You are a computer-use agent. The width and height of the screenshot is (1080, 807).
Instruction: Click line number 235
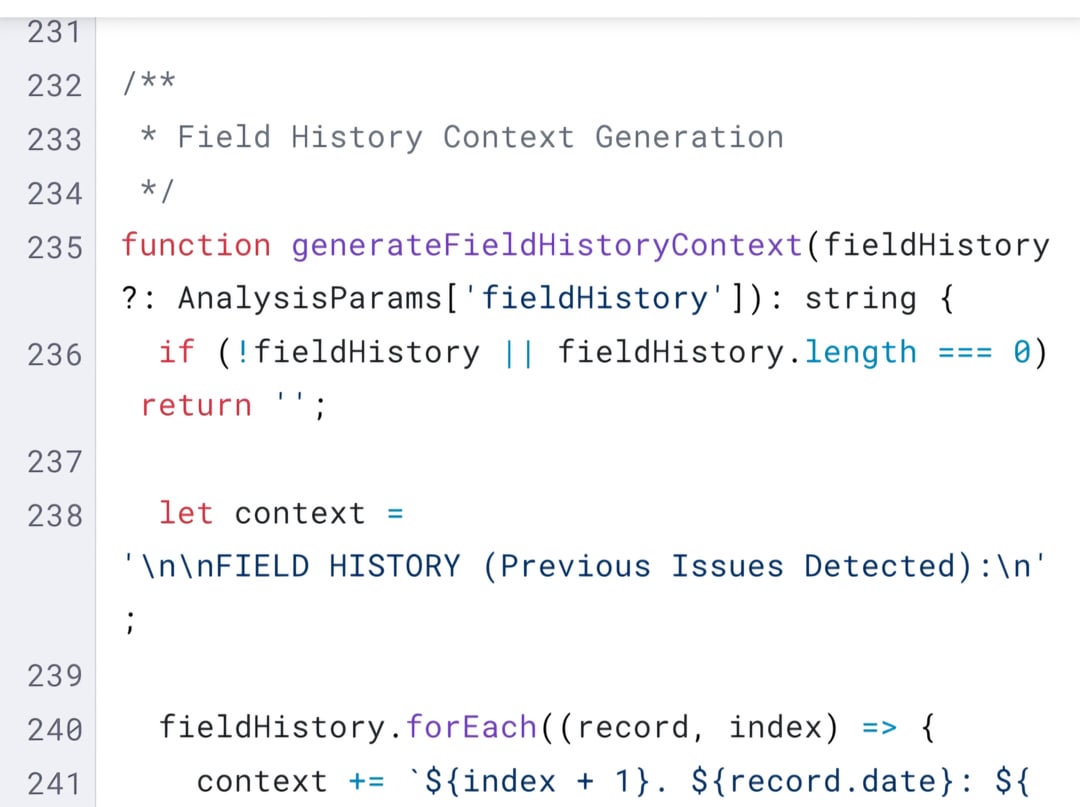click(54, 246)
